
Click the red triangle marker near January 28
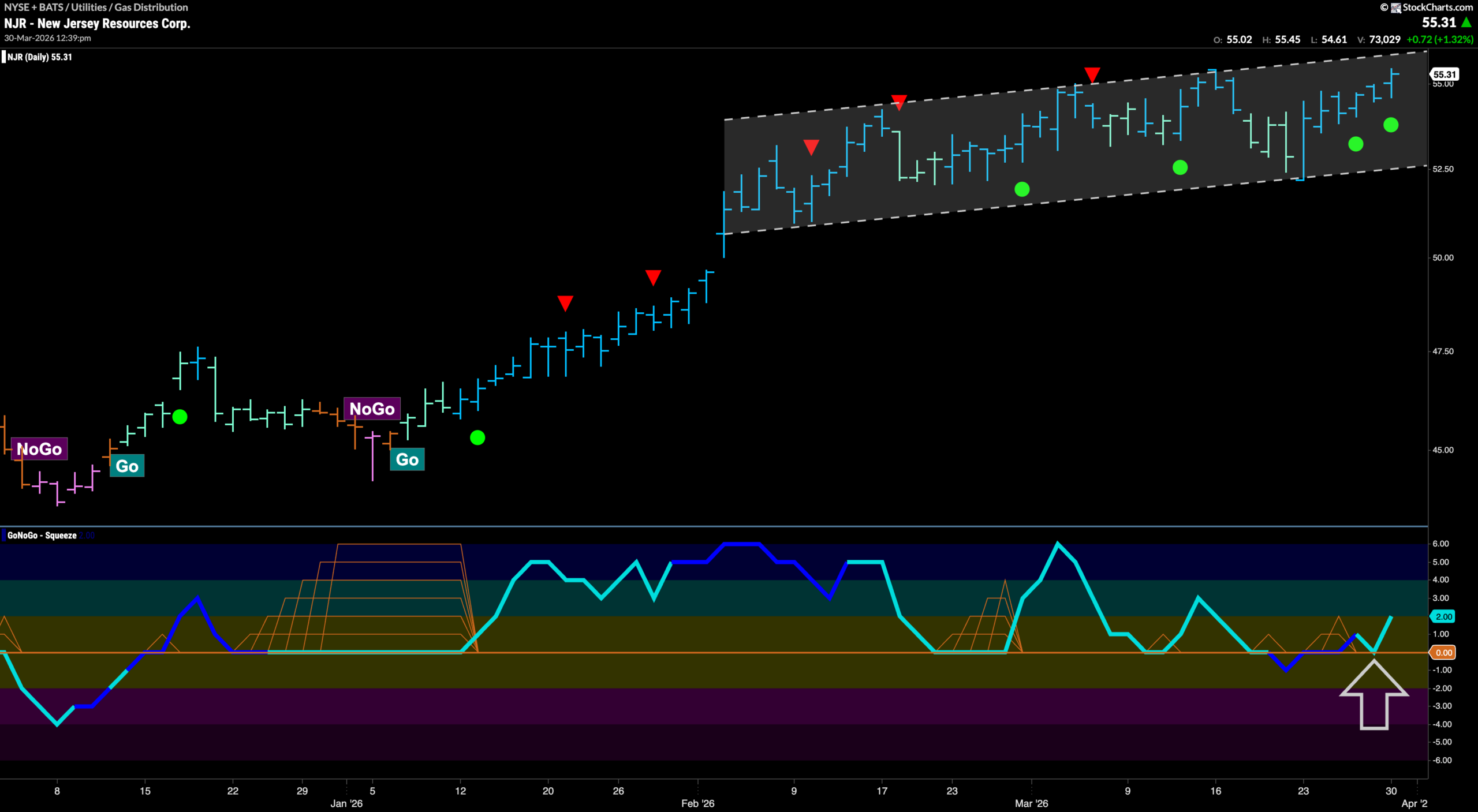653,277
